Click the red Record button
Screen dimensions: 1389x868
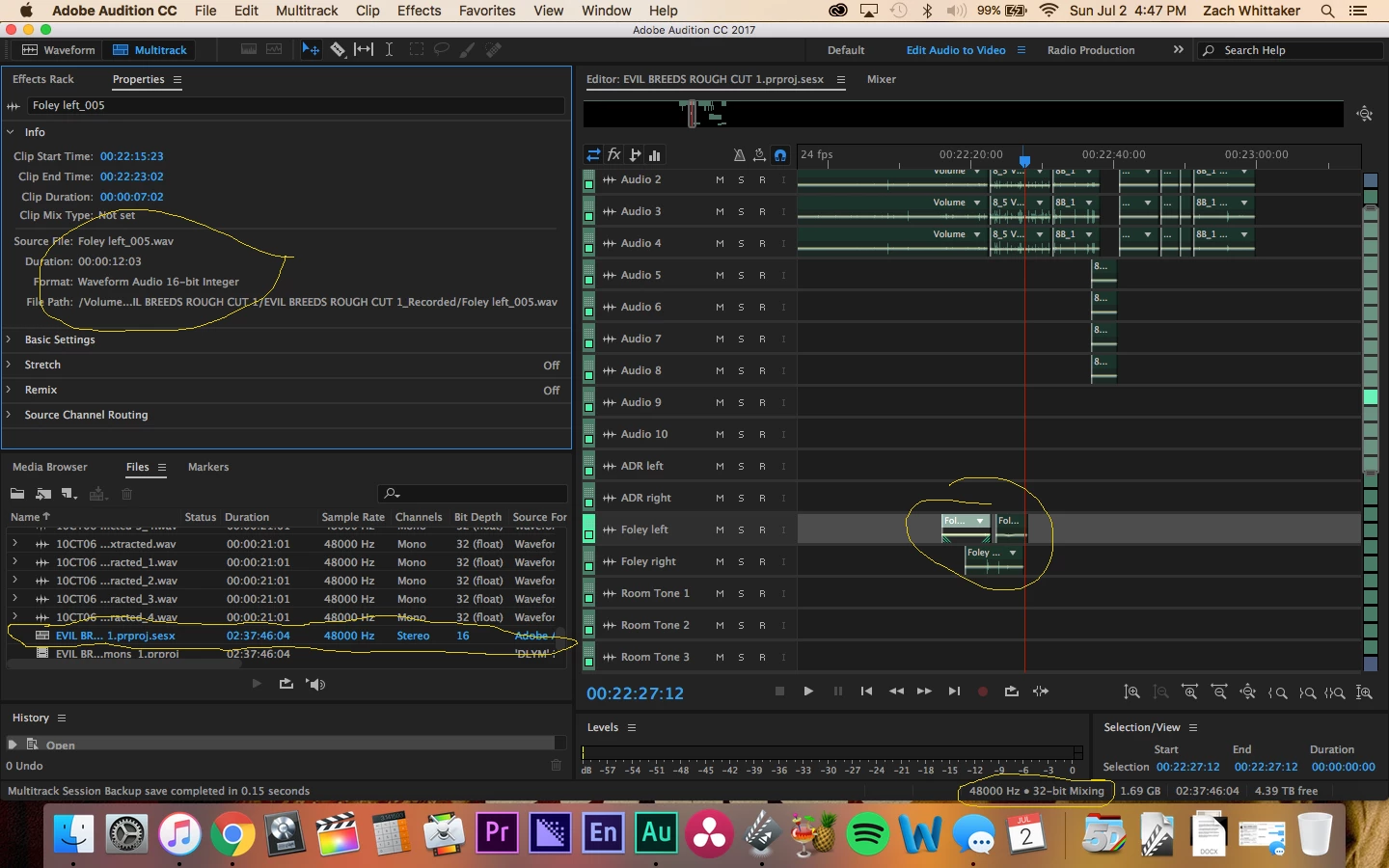[x=983, y=692]
